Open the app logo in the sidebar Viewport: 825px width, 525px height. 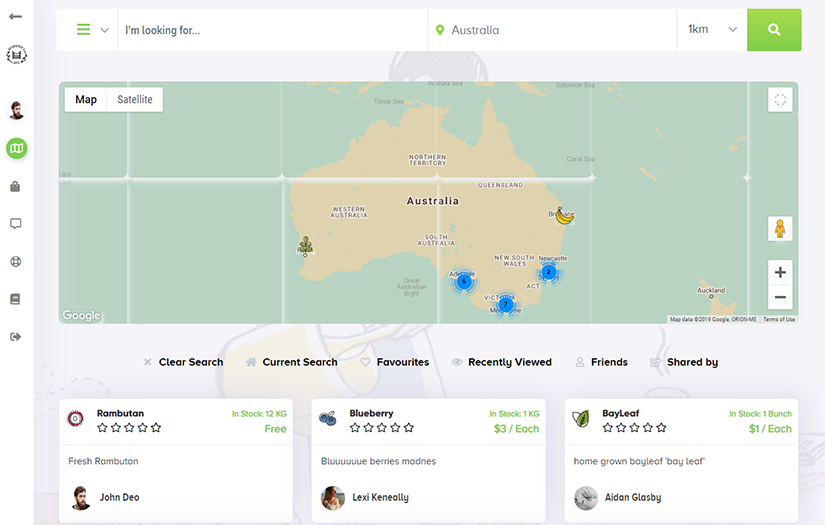16,55
